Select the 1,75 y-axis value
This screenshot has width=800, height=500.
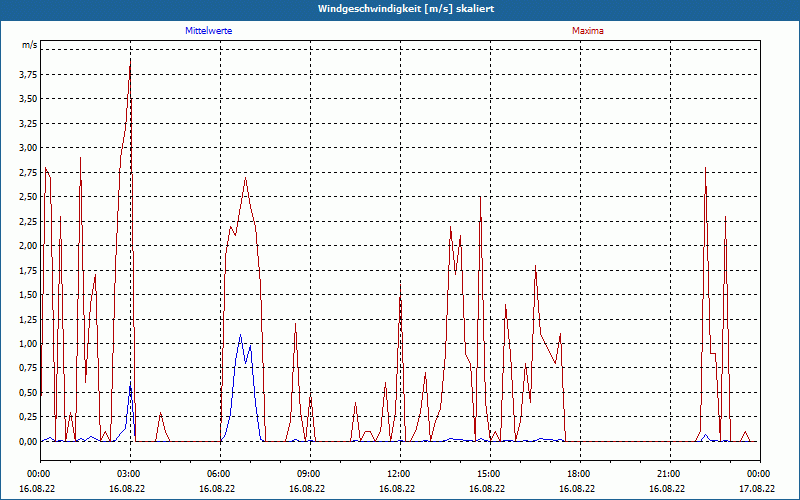coord(28,270)
